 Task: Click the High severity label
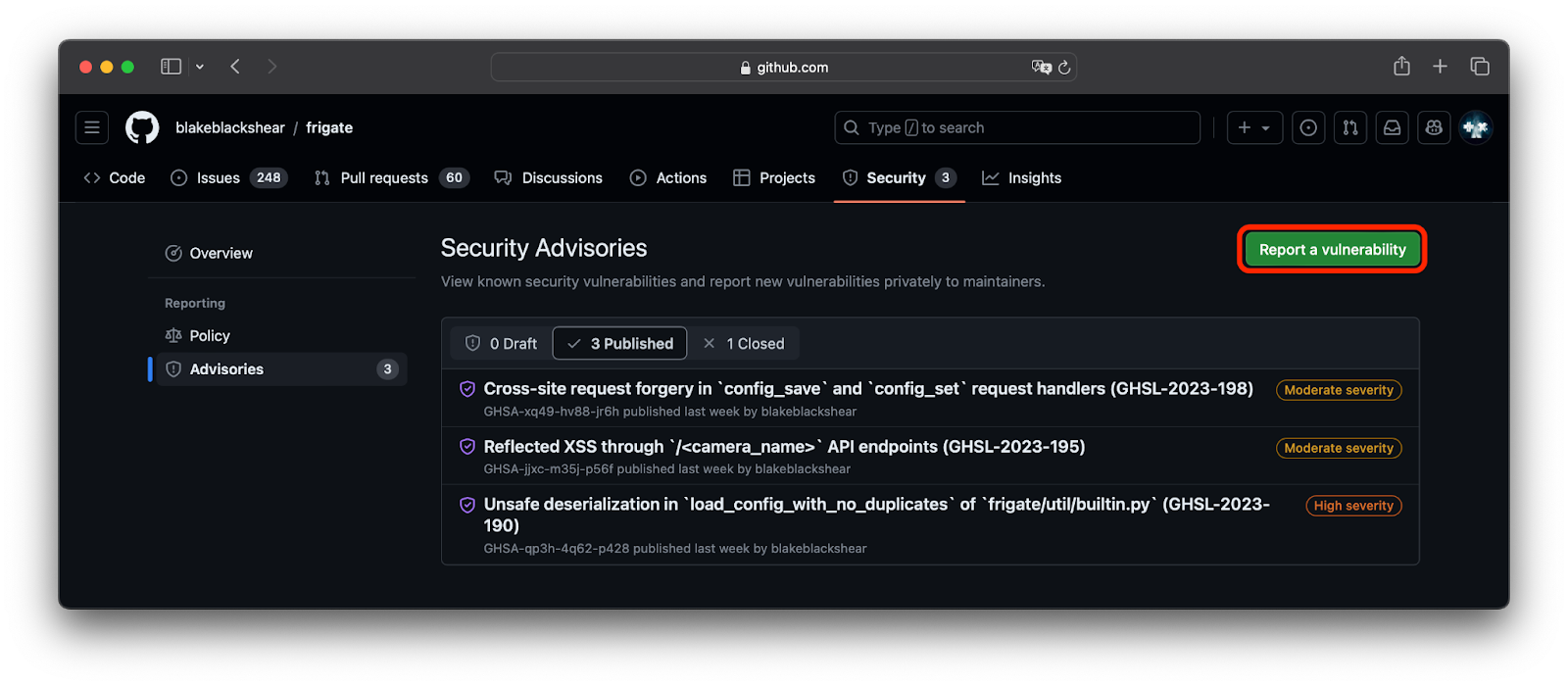(x=1353, y=506)
